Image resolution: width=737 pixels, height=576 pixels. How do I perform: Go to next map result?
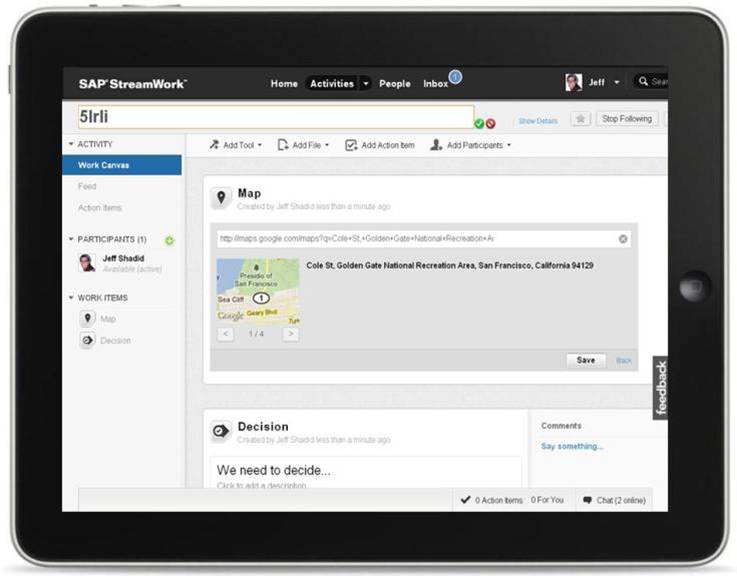291,334
